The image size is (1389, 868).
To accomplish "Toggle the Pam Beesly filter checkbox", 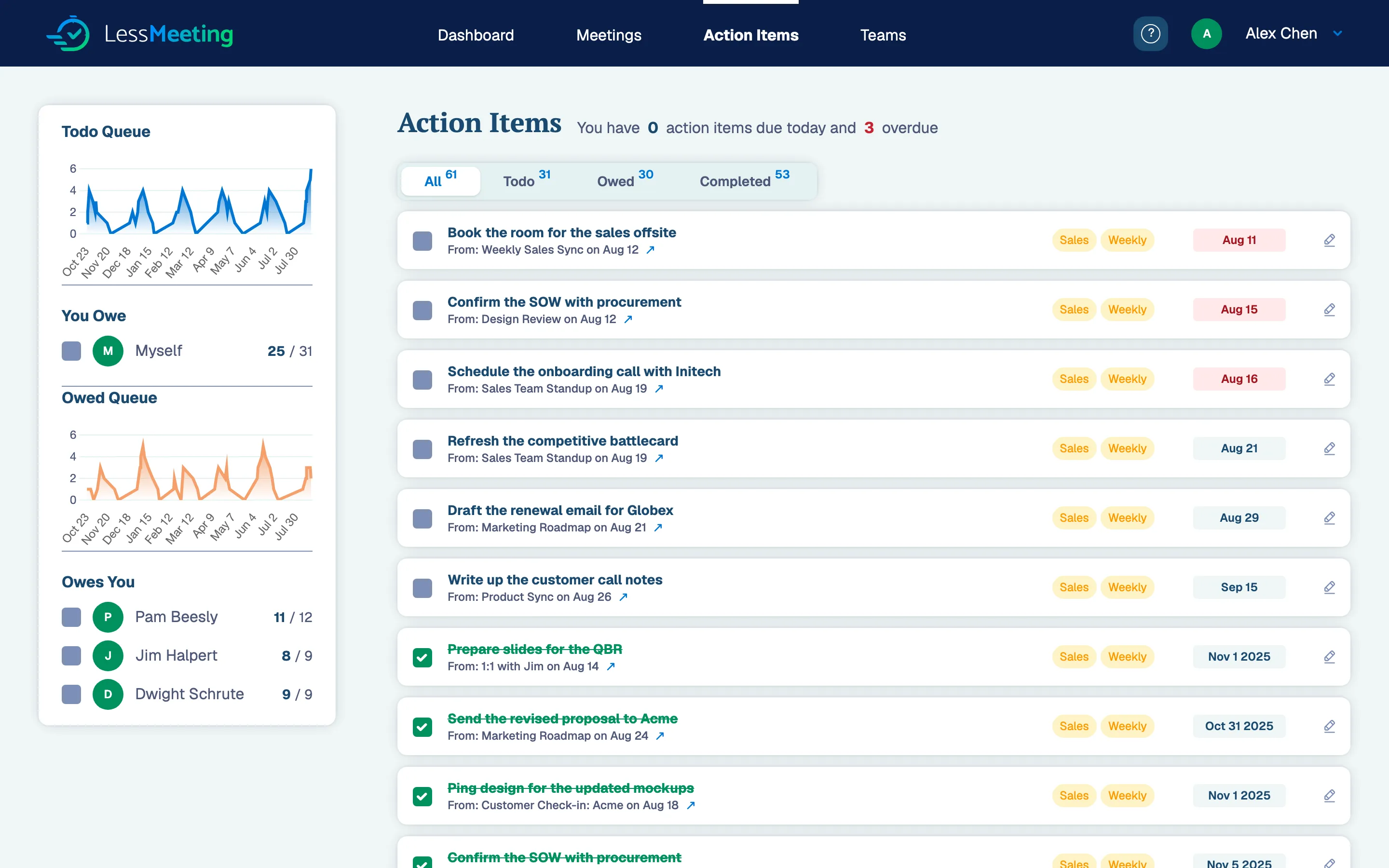I will coord(71,617).
